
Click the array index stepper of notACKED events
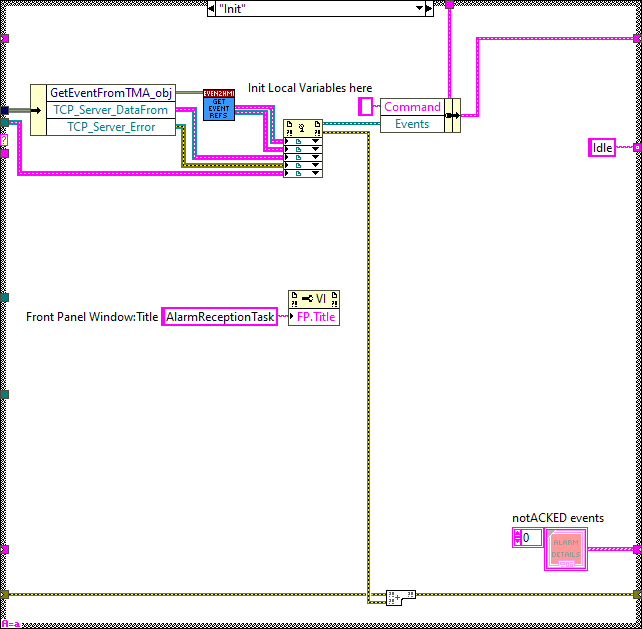pyautogui.click(x=517, y=537)
